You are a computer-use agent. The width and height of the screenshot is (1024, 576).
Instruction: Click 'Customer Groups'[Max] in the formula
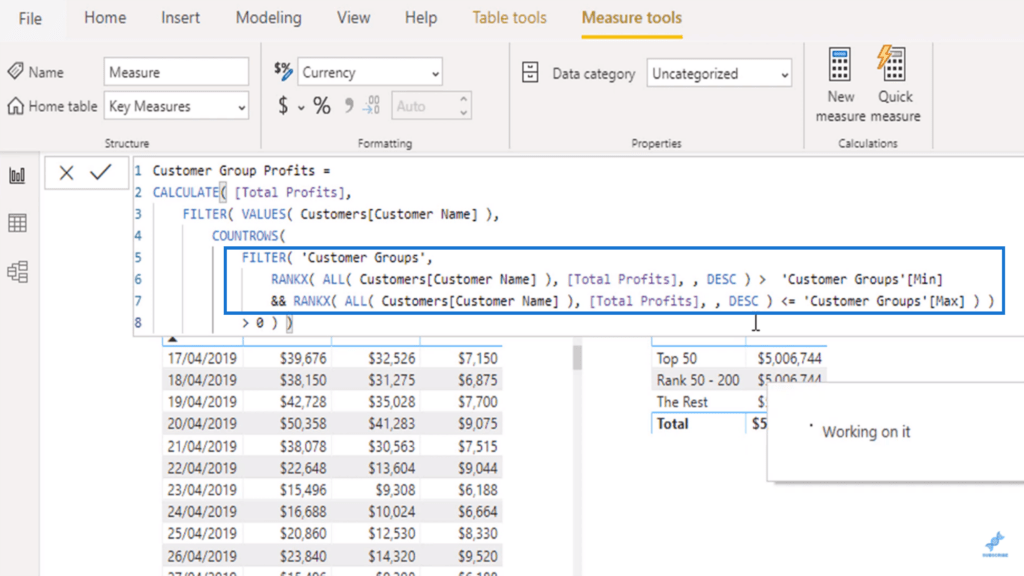click(x=884, y=301)
